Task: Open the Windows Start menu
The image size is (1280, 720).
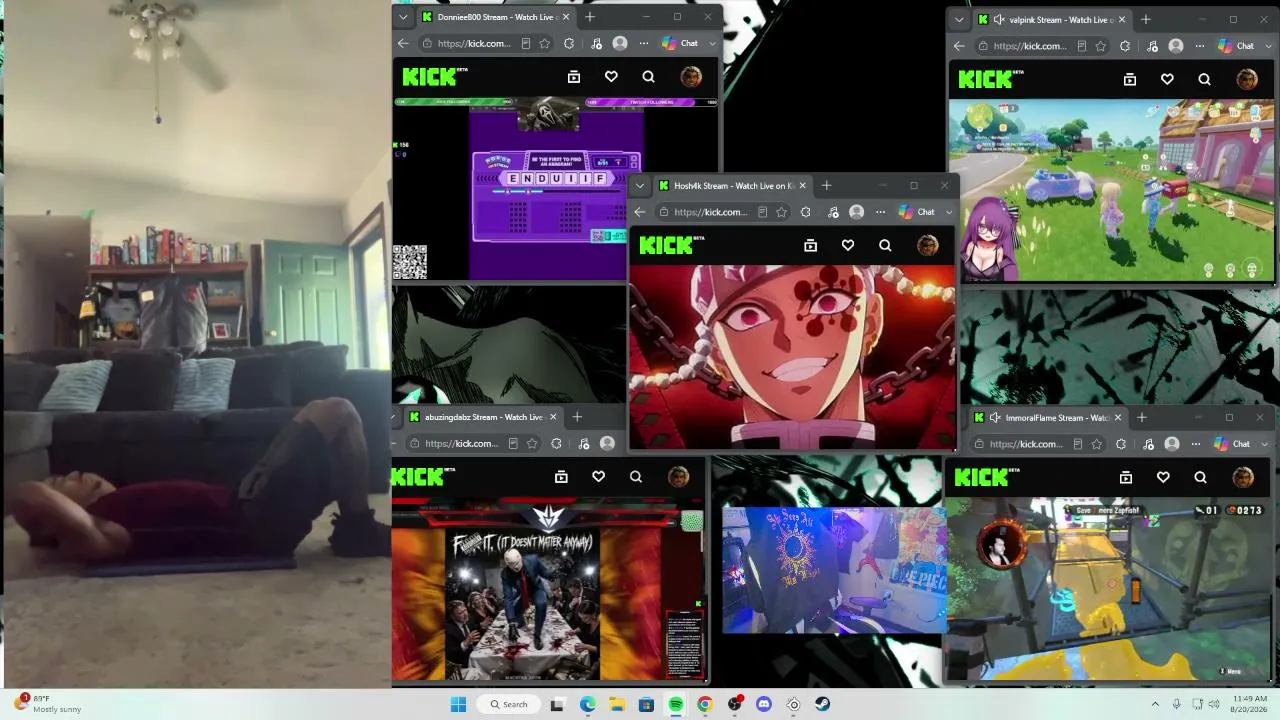Action: click(x=459, y=704)
